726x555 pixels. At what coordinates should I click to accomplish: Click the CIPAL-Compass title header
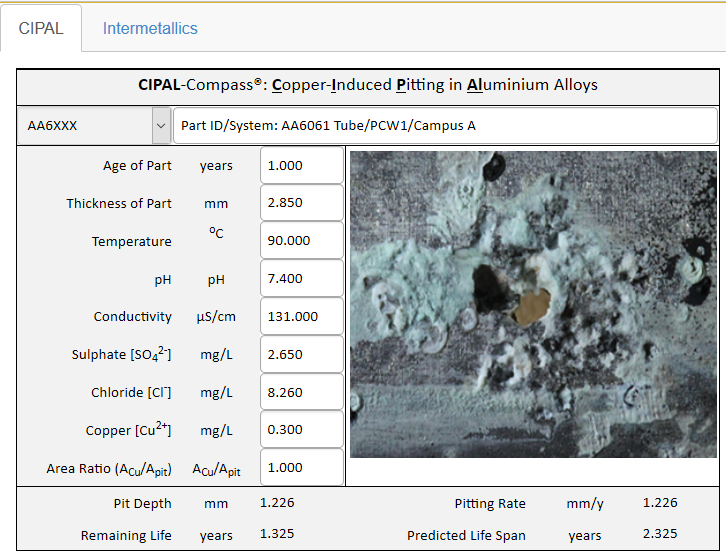367,85
